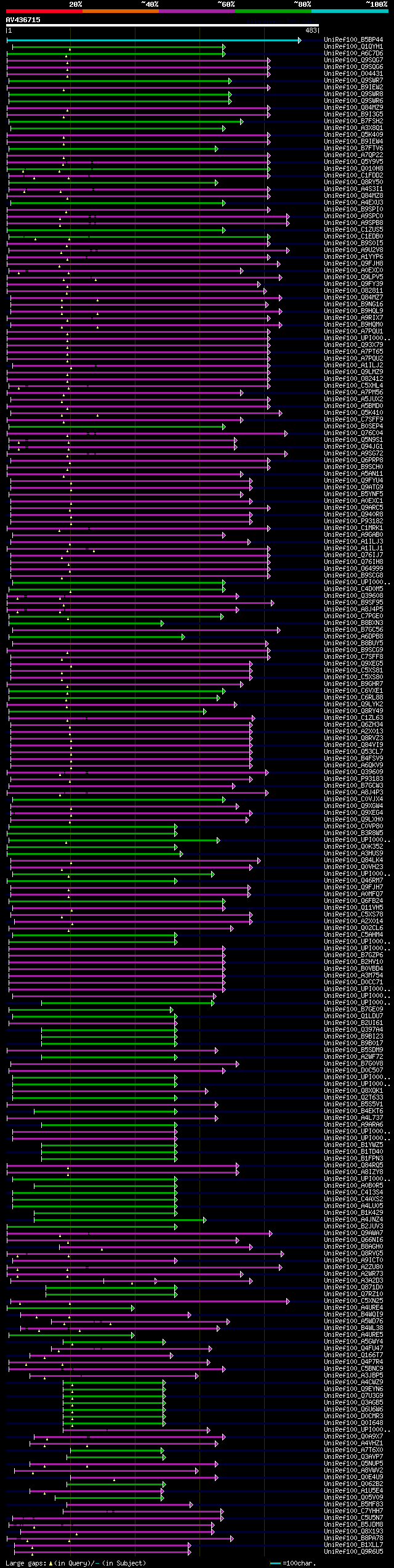394x1568 pixels.
Task: Select hit label UniRef100_Q9R6U5
Action: point(353,1552)
